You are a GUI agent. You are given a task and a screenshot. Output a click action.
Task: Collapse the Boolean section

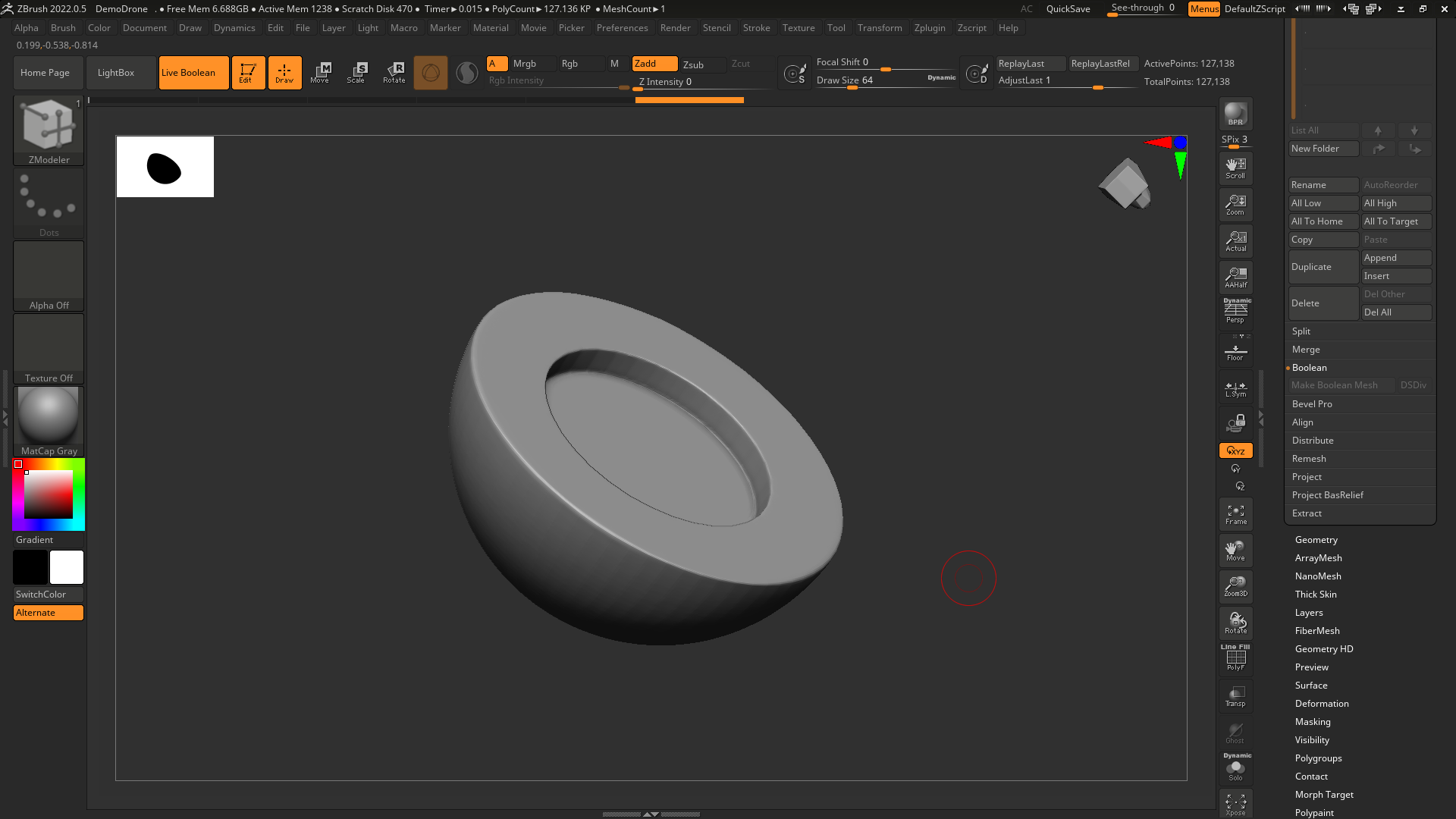point(1309,368)
